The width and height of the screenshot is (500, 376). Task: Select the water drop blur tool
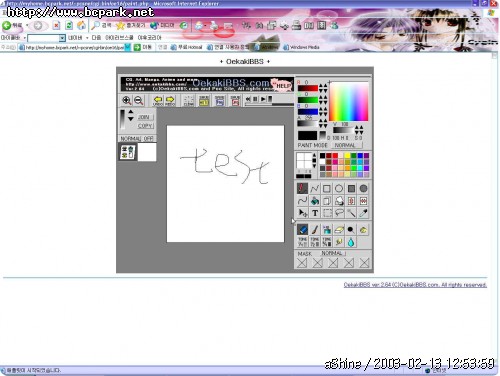click(x=351, y=242)
